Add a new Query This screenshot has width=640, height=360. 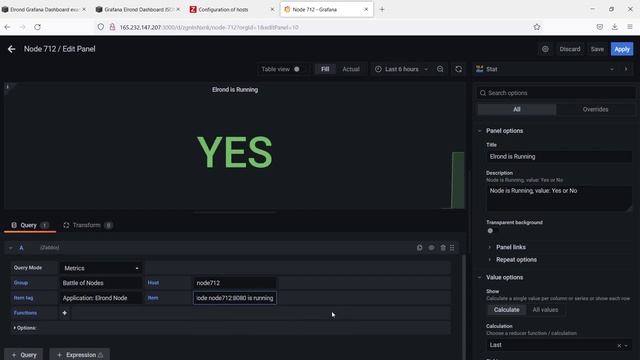pyautogui.click(x=24, y=355)
